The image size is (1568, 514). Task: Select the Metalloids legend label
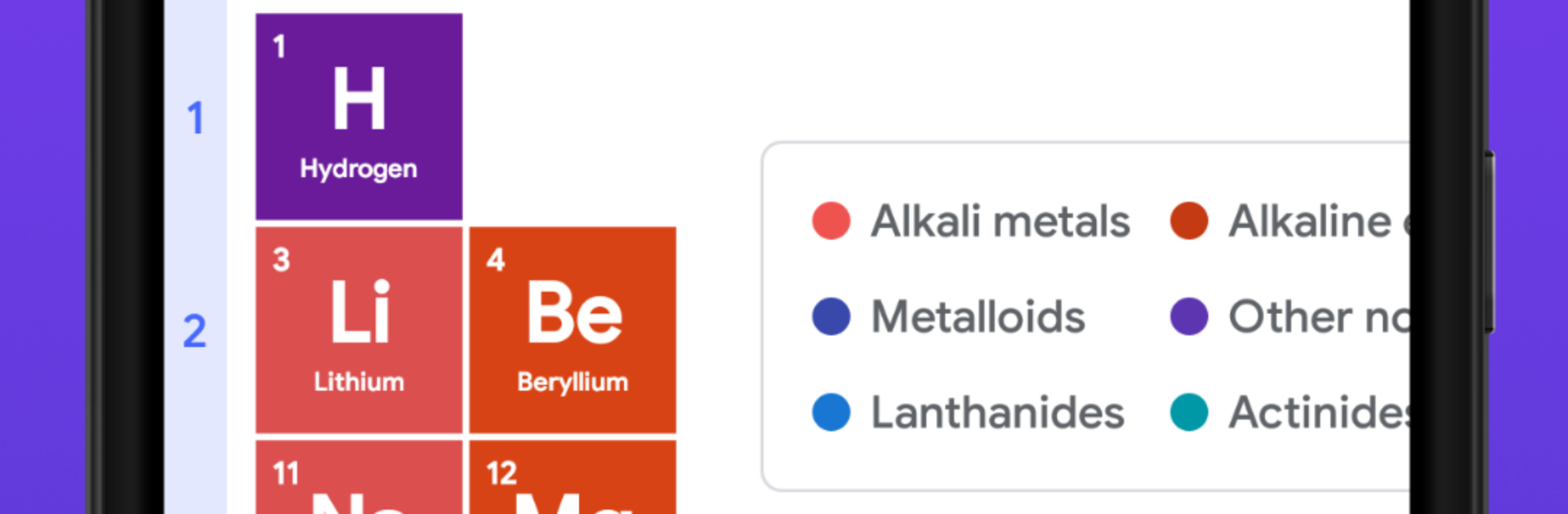click(x=978, y=317)
